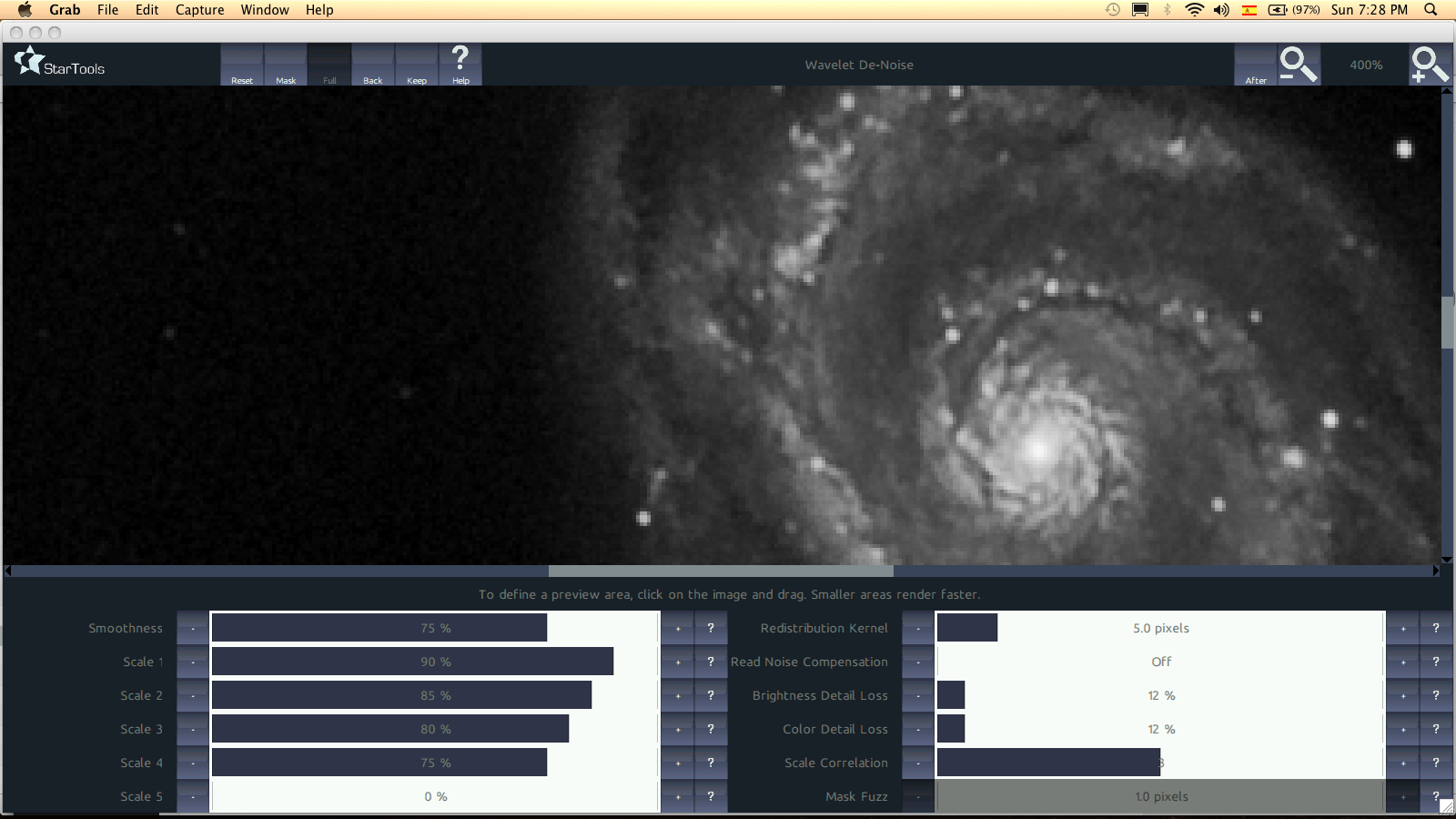Toggle Read Noise Compensation Off setting
The width and height of the screenshot is (1456, 819).
coord(1160,662)
